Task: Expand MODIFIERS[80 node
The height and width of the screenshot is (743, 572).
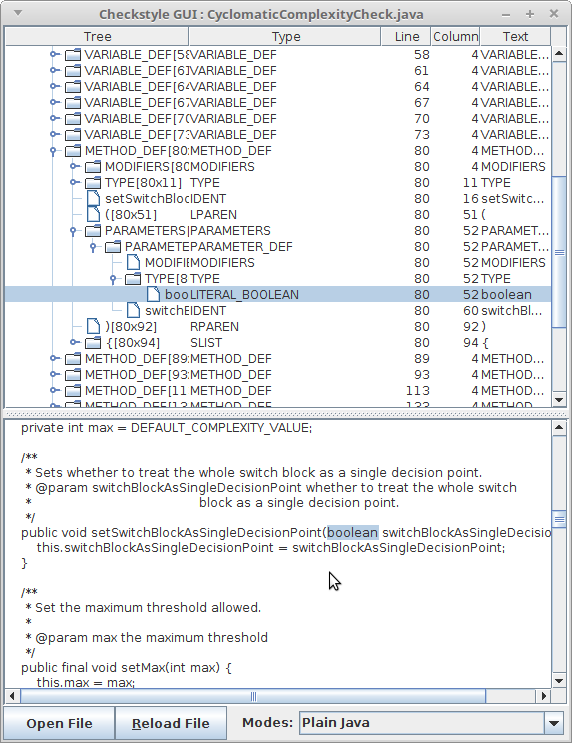Action: 74,167
